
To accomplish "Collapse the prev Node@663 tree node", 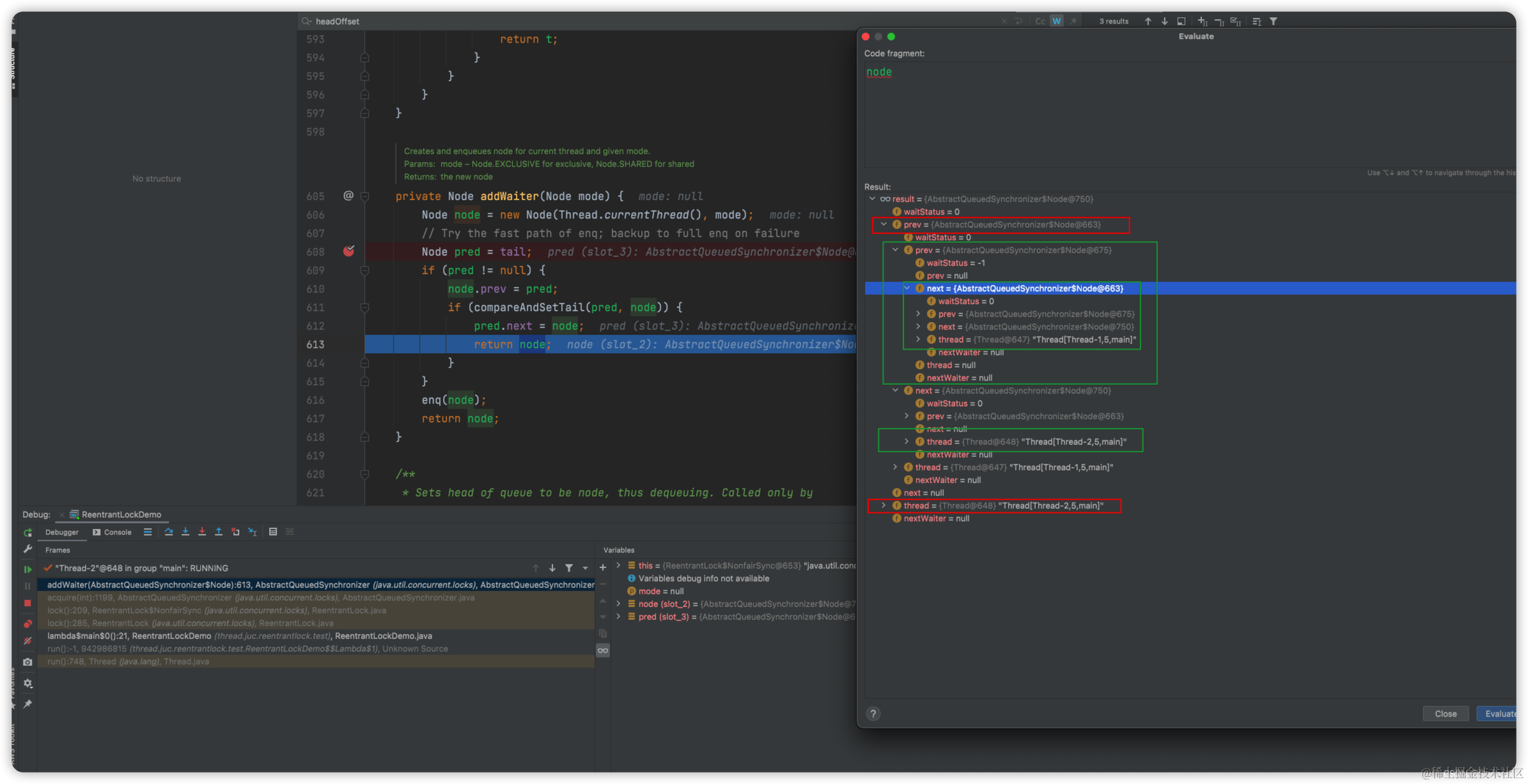I will 884,224.
